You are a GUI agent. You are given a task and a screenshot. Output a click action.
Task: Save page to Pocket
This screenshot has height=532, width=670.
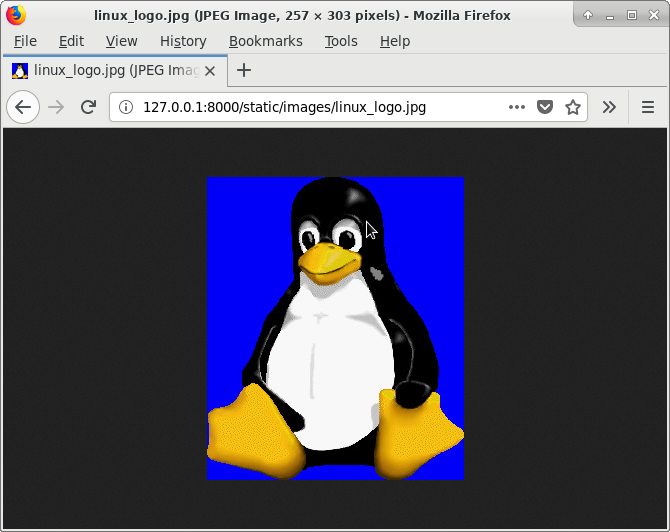(545, 107)
